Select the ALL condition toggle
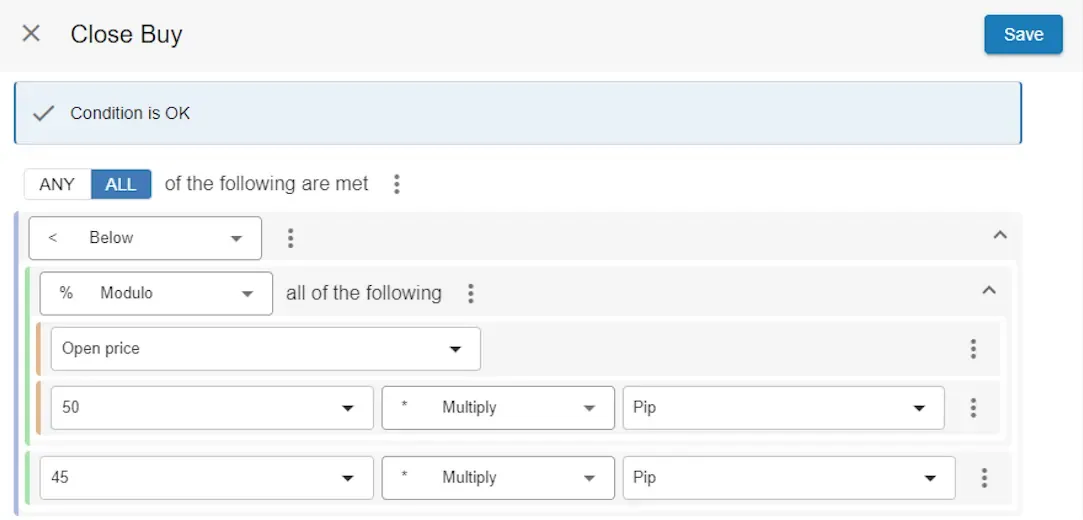 121,184
